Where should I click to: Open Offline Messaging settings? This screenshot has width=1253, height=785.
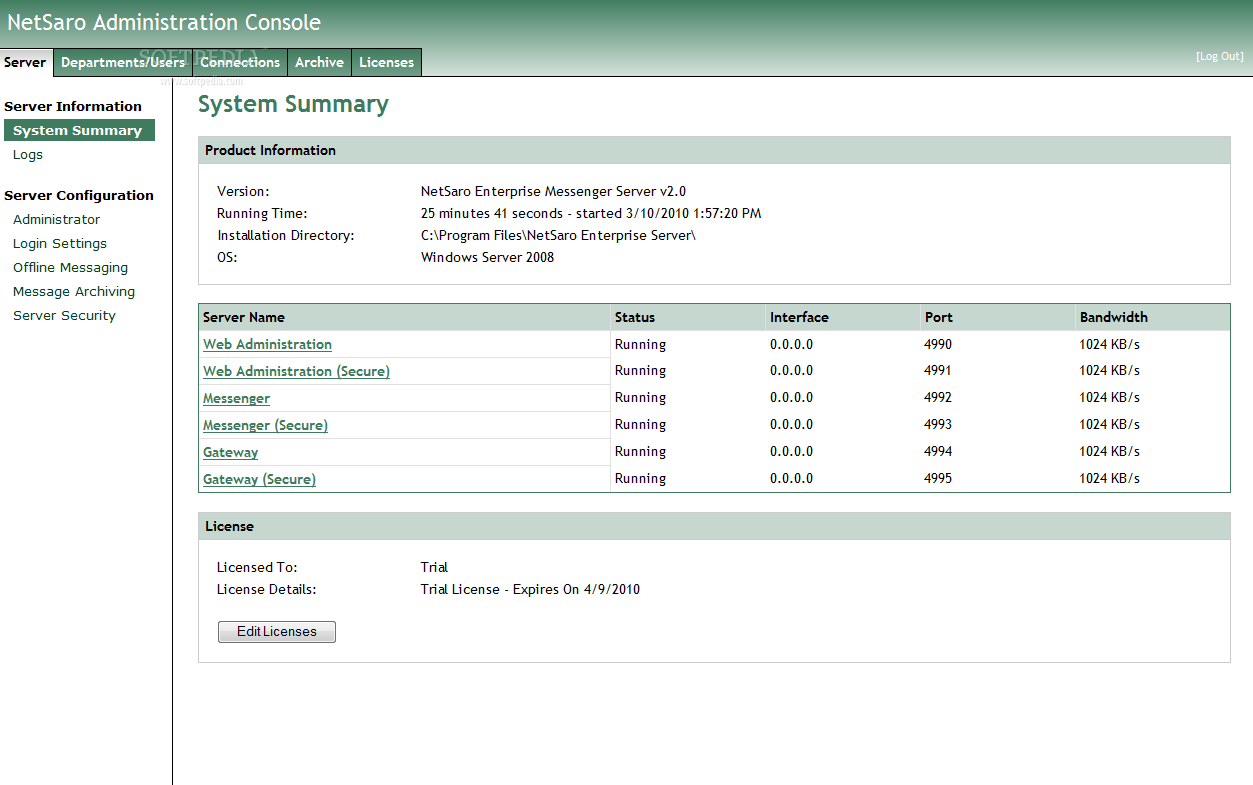pyautogui.click(x=70, y=267)
